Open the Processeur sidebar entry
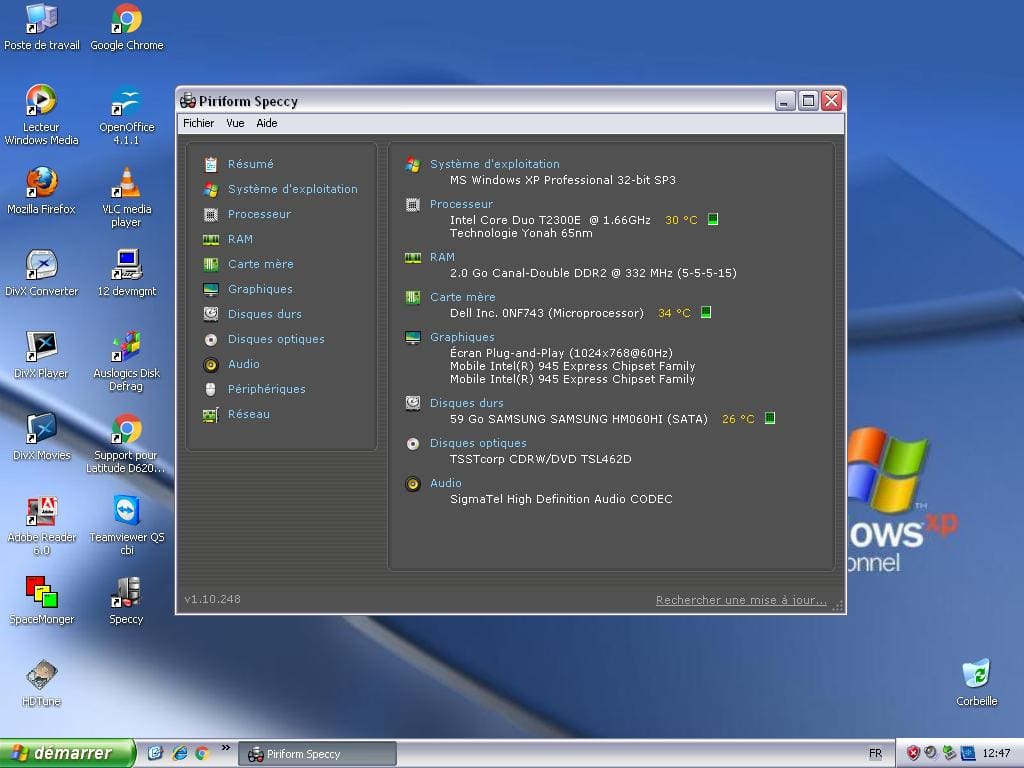Screen dimensions: 1024x768 (259, 214)
